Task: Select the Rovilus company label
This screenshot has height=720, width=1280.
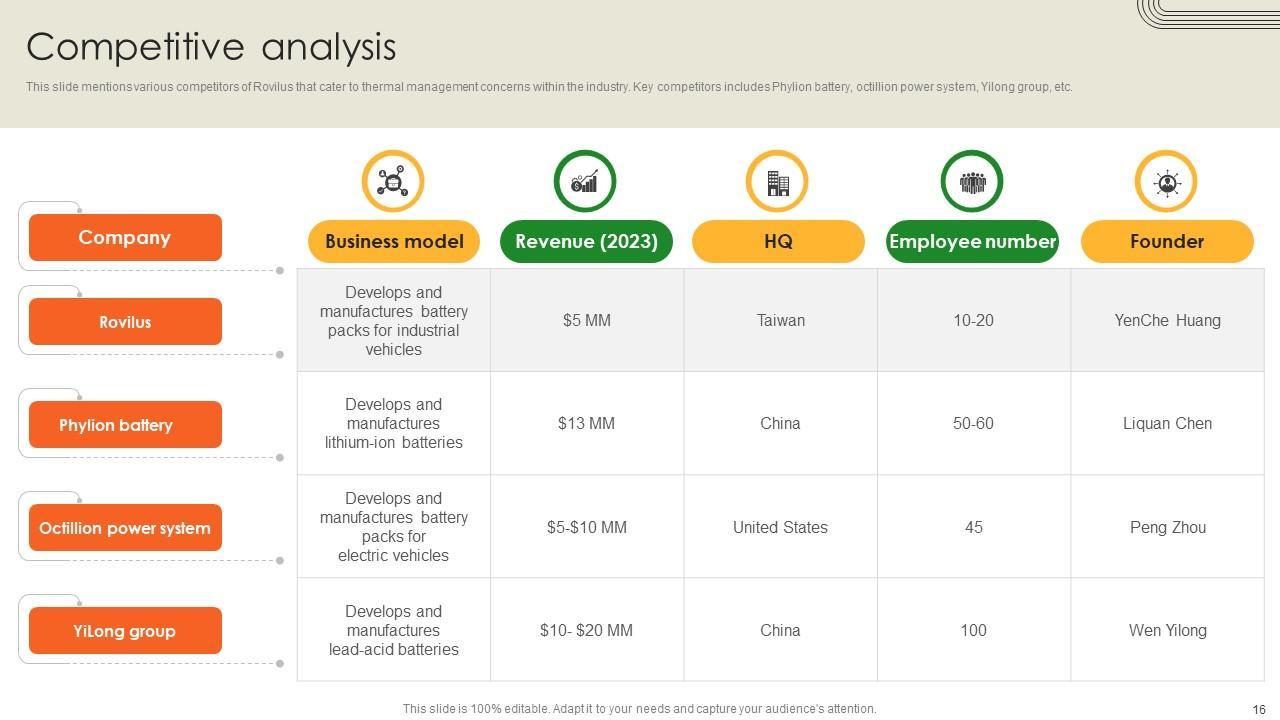Action: tap(125, 322)
